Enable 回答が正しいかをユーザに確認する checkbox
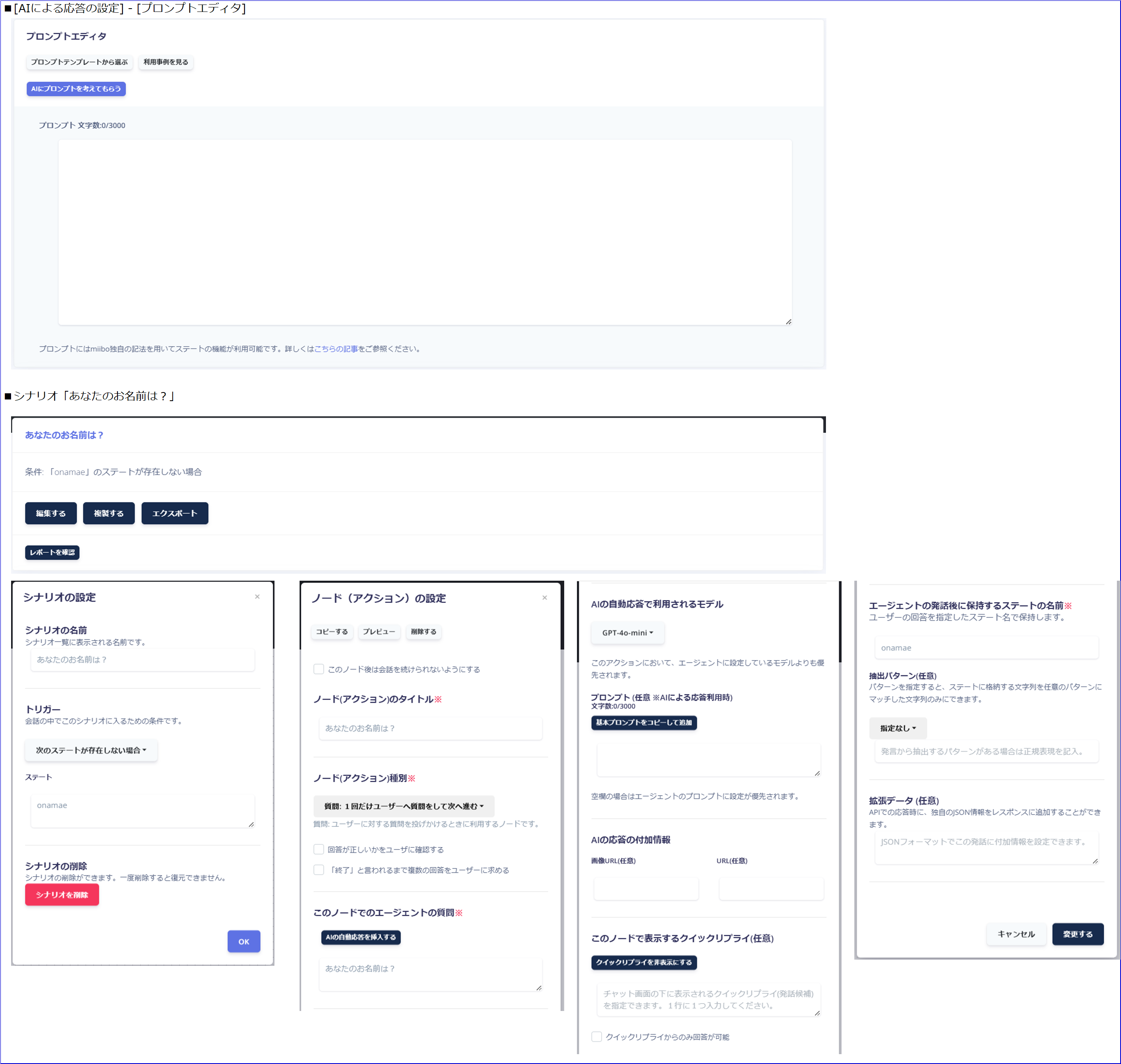1121x1064 pixels. 318,849
